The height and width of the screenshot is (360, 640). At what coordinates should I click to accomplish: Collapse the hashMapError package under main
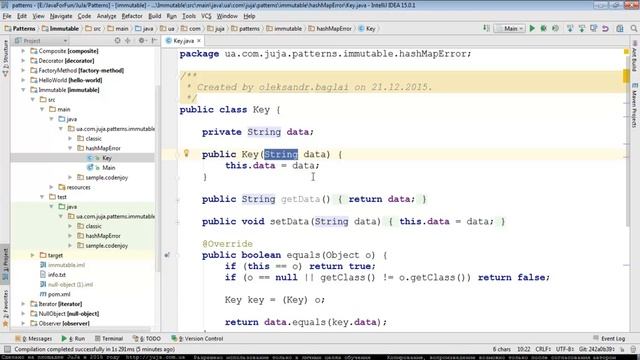(x=70, y=148)
